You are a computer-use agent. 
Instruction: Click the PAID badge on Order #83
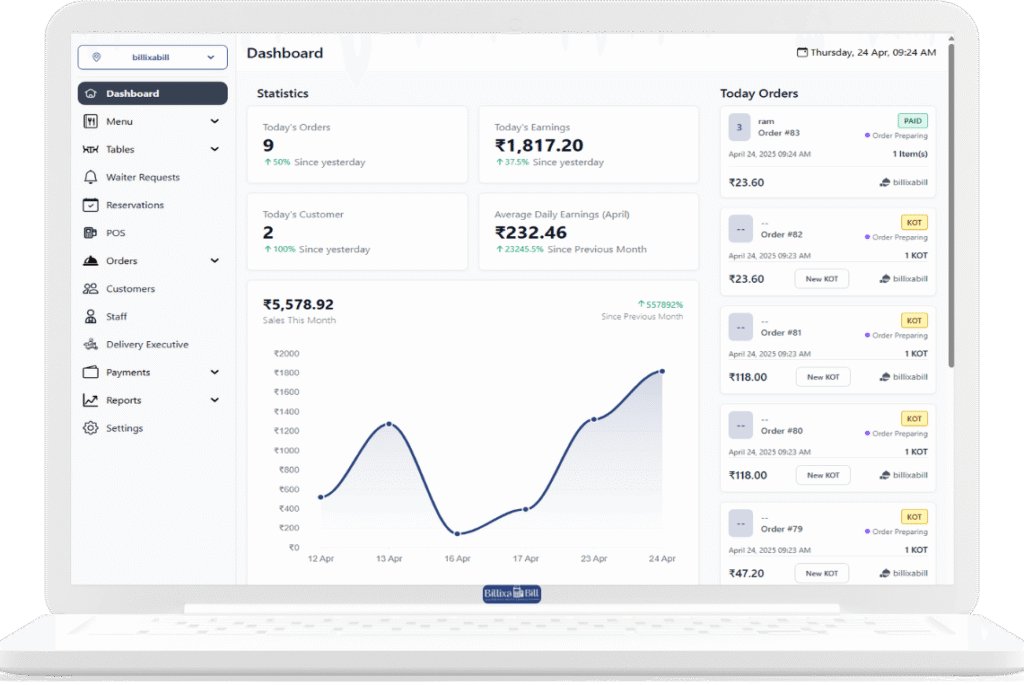click(911, 119)
